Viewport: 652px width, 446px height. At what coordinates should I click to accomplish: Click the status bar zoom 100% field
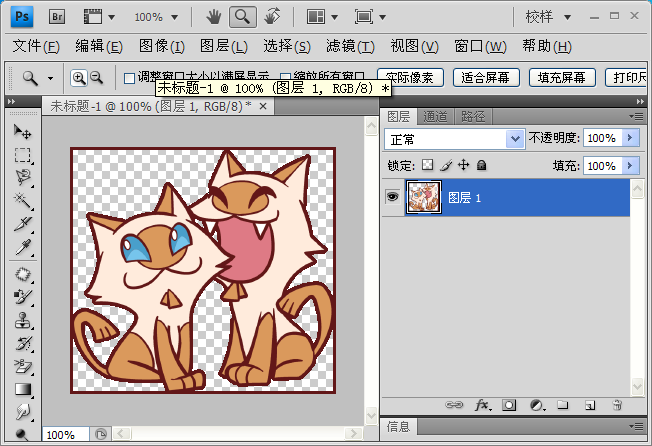coord(65,435)
